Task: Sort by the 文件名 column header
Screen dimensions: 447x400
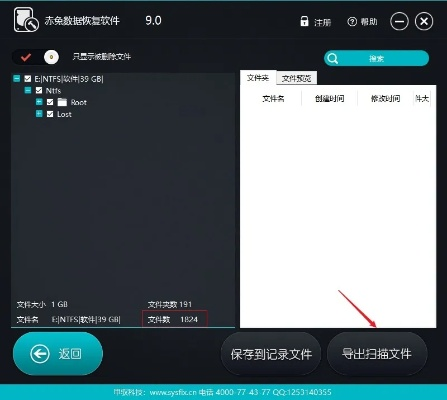Action: coord(273,98)
